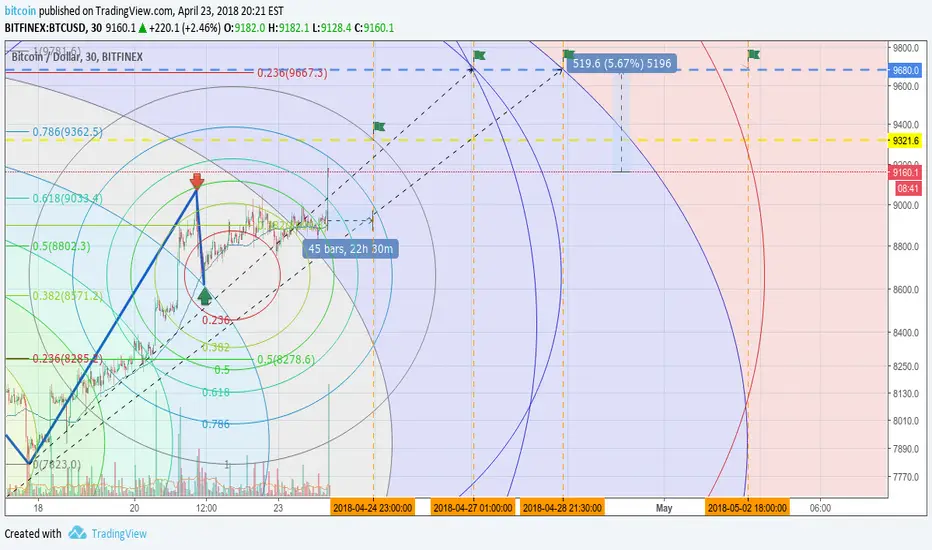Click 7770.0 on the price axis
Image resolution: width=932 pixels, height=550 pixels.
pos(906,477)
